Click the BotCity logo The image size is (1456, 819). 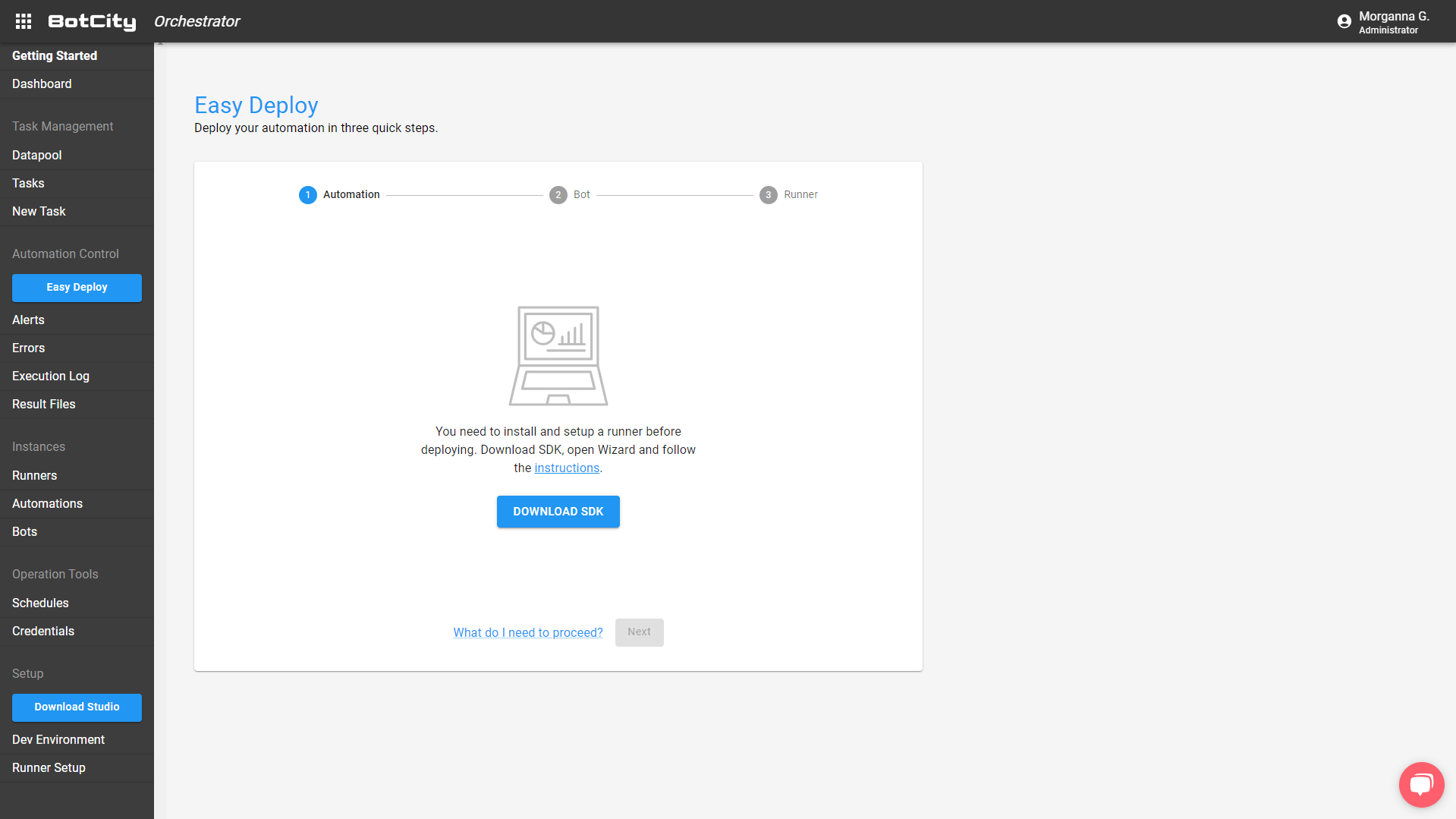pos(91,21)
